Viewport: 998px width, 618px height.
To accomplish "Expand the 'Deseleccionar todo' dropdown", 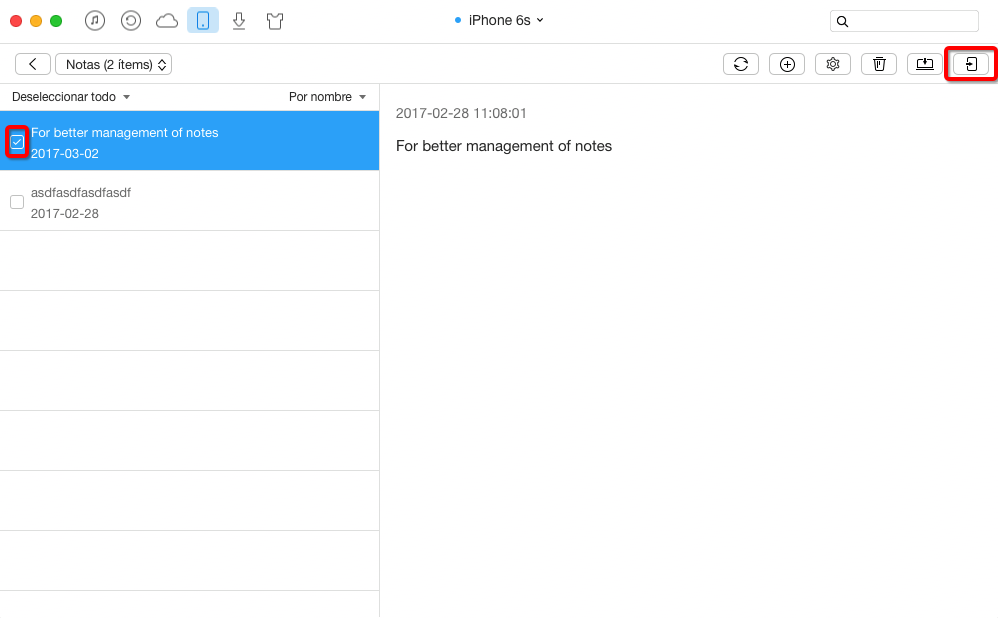I will (71, 97).
